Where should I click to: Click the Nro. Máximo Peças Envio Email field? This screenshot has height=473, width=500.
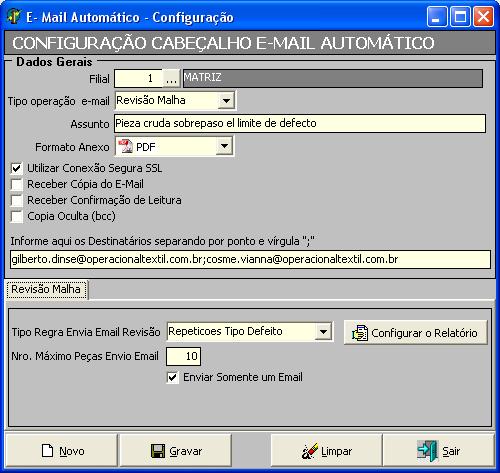point(183,356)
